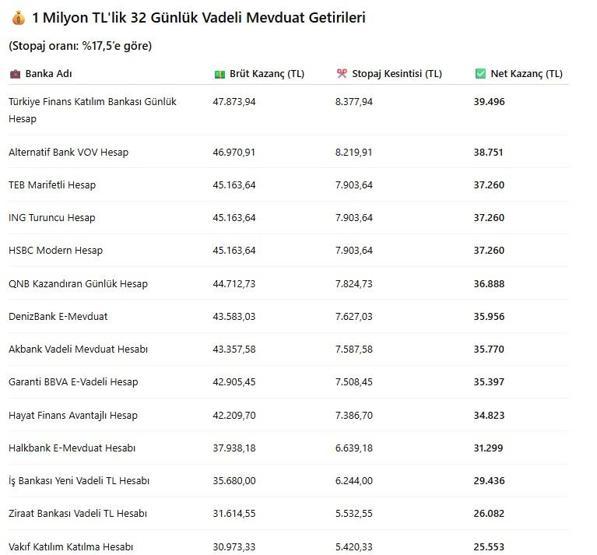The height and width of the screenshot is (555, 597).
Task: Select 'Alternatif Bank VOV Hesap' row name
Action: tap(69, 152)
